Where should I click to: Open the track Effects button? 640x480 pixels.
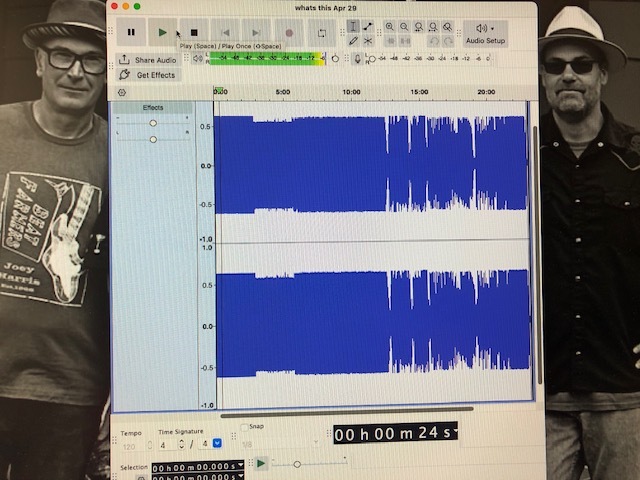(x=153, y=108)
